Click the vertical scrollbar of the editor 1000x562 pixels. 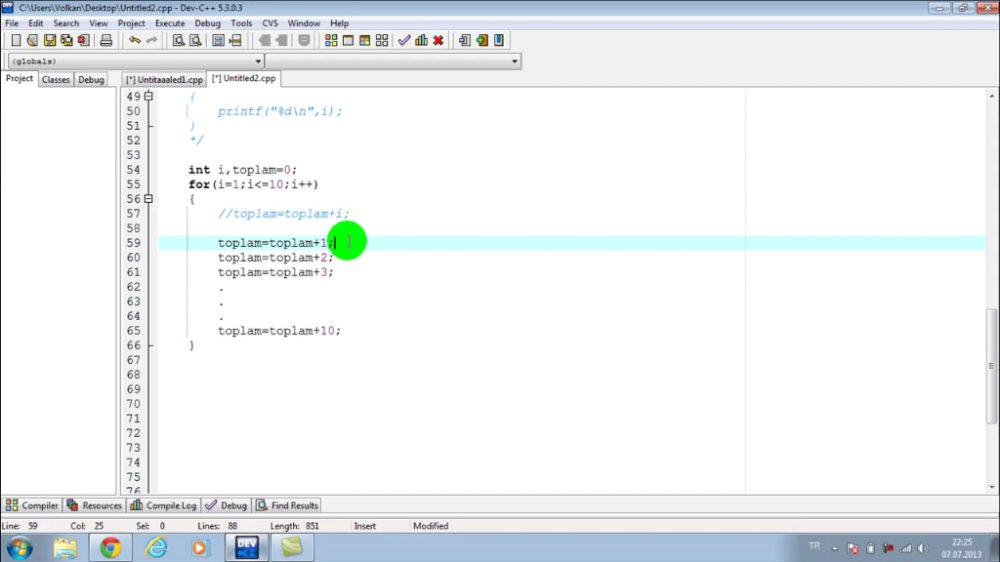point(991,290)
